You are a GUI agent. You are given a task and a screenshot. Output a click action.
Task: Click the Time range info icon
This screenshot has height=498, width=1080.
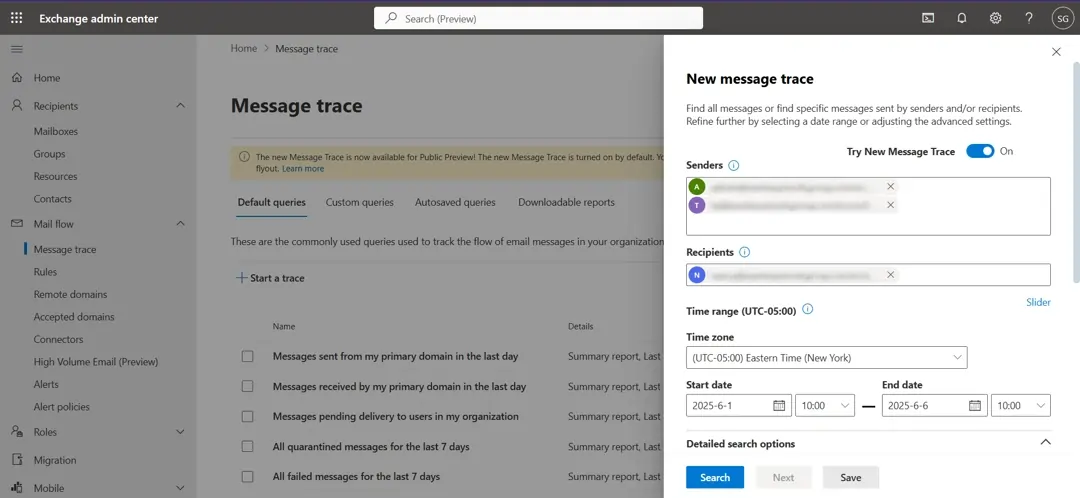[808, 309]
